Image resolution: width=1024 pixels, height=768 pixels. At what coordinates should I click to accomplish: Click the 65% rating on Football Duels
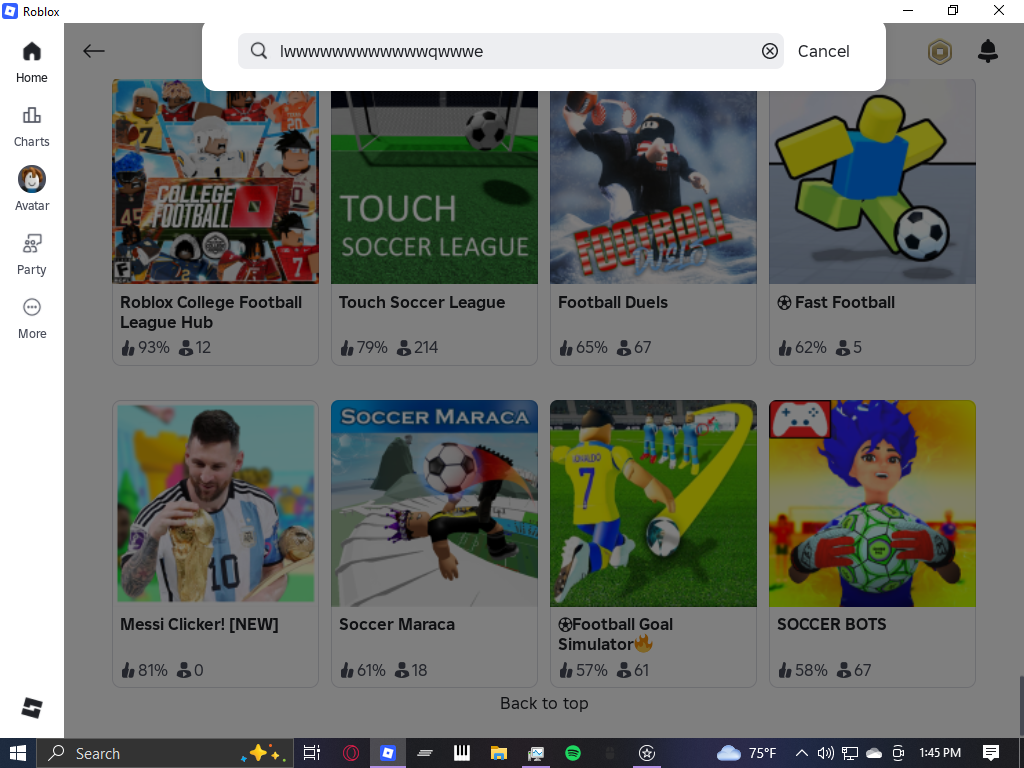point(584,347)
